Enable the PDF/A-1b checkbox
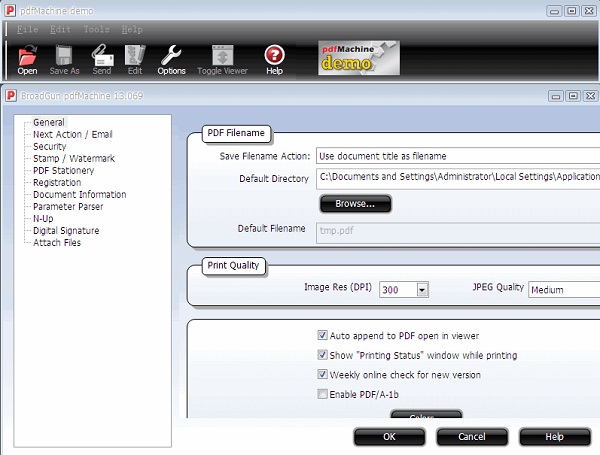 [323, 395]
